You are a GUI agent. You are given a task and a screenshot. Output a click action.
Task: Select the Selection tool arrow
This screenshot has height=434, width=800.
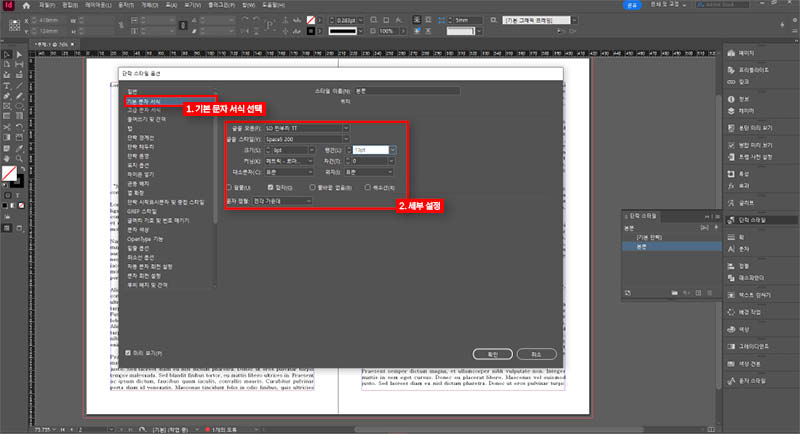[x=7, y=55]
